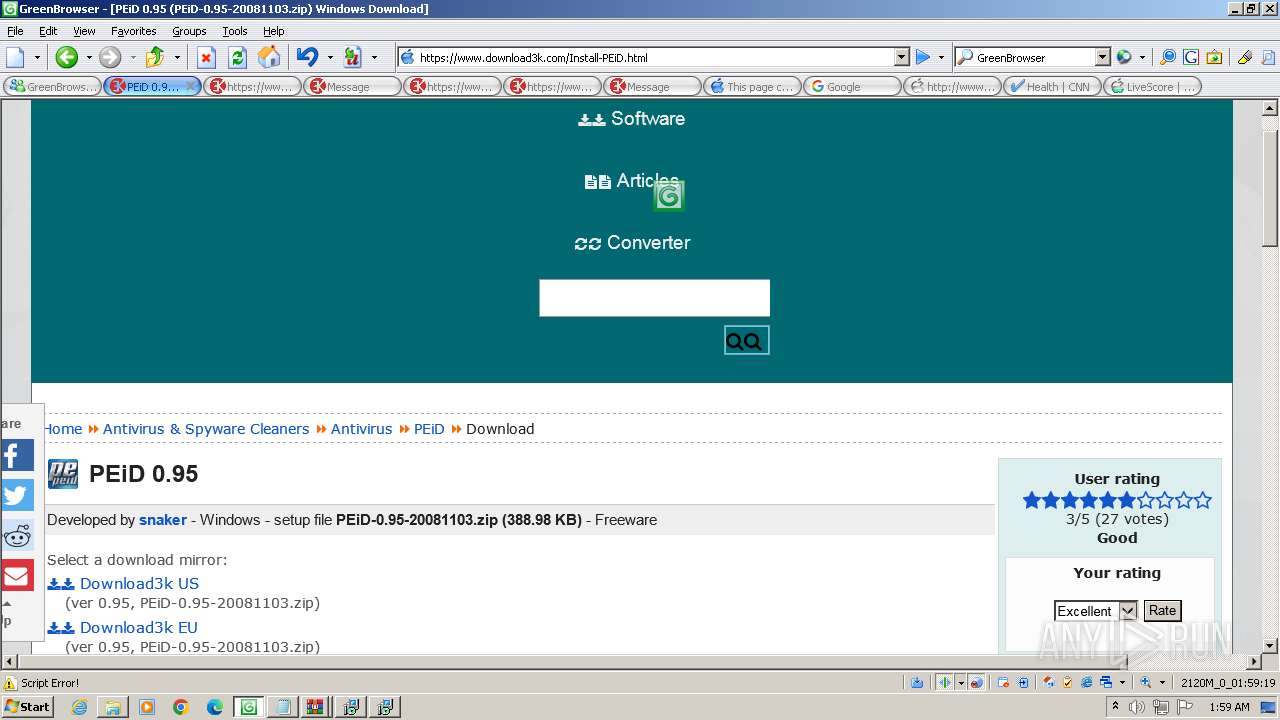The image size is (1280, 720).
Task: Switch to the Health | CNN tab
Action: (x=1052, y=86)
